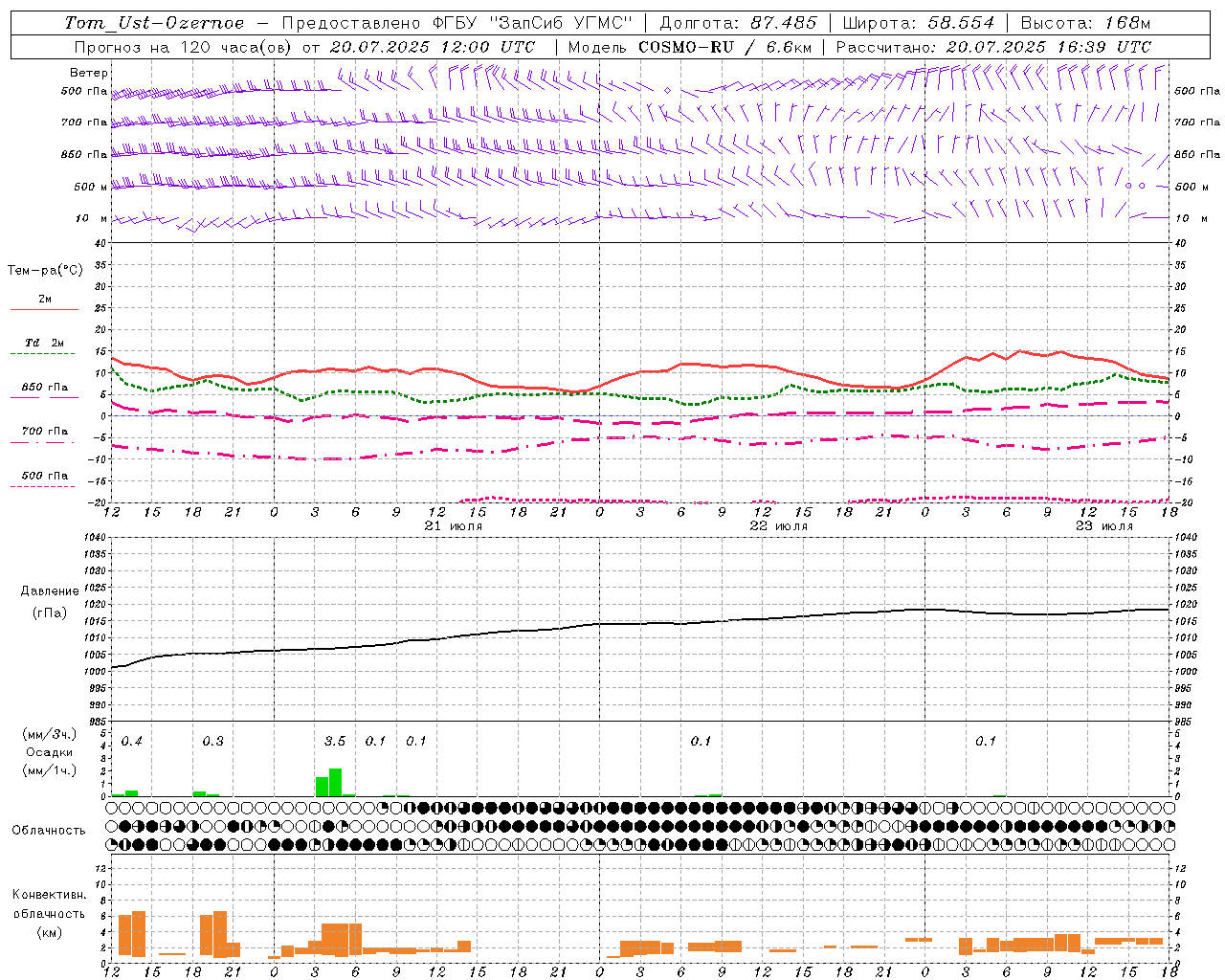Click the 500 м wind level label on left
The image size is (1225, 980).
click(x=92, y=188)
